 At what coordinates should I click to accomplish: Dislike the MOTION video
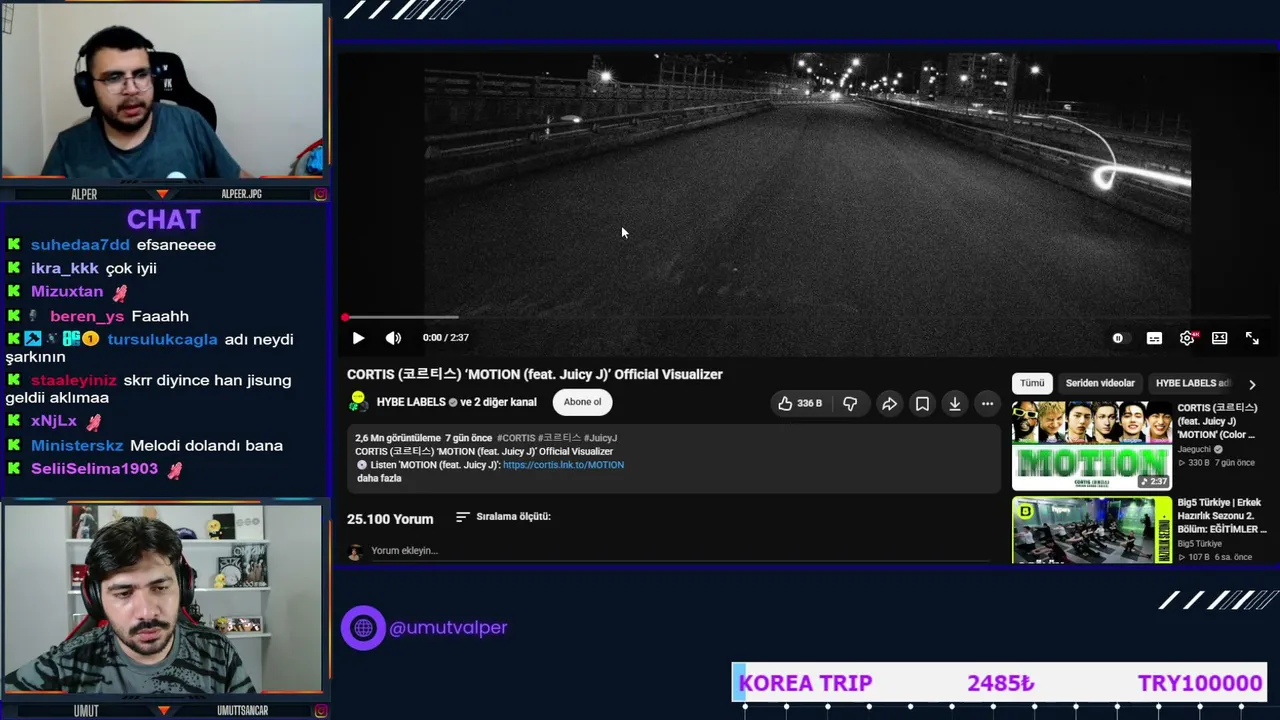coord(850,403)
